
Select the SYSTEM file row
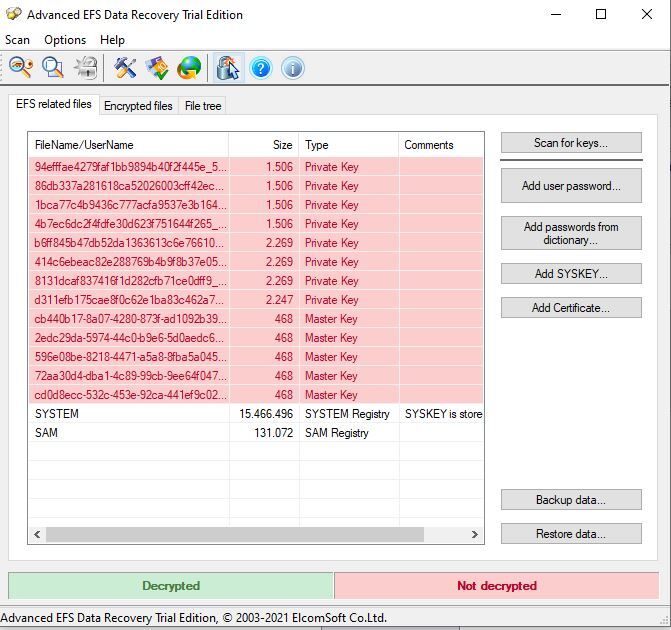(x=256, y=413)
